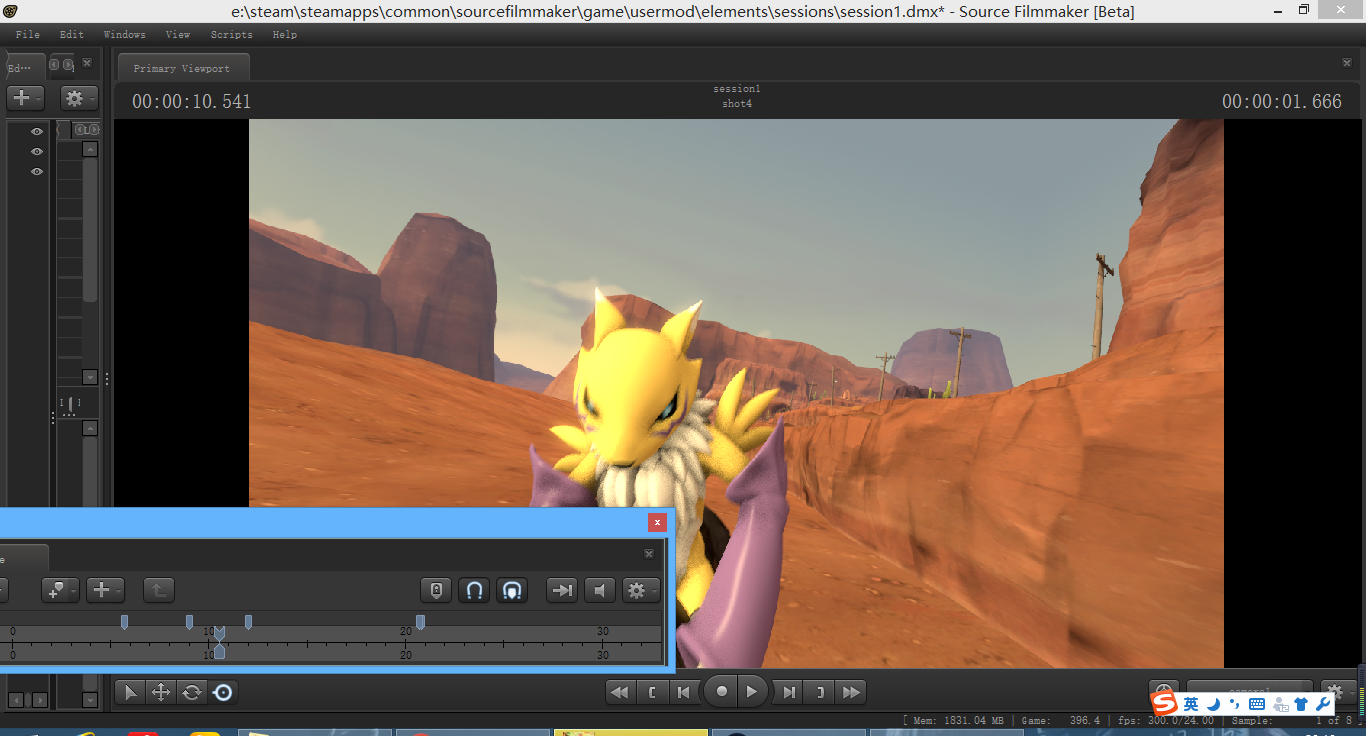This screenshot has height=736, width=1366.
Task: Toggle visibility of the first eye item
Action: 37,132
